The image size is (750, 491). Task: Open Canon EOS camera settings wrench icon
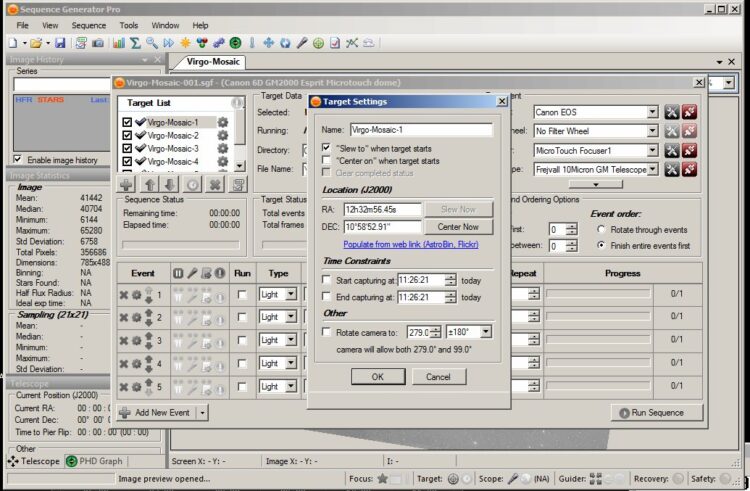672,112
